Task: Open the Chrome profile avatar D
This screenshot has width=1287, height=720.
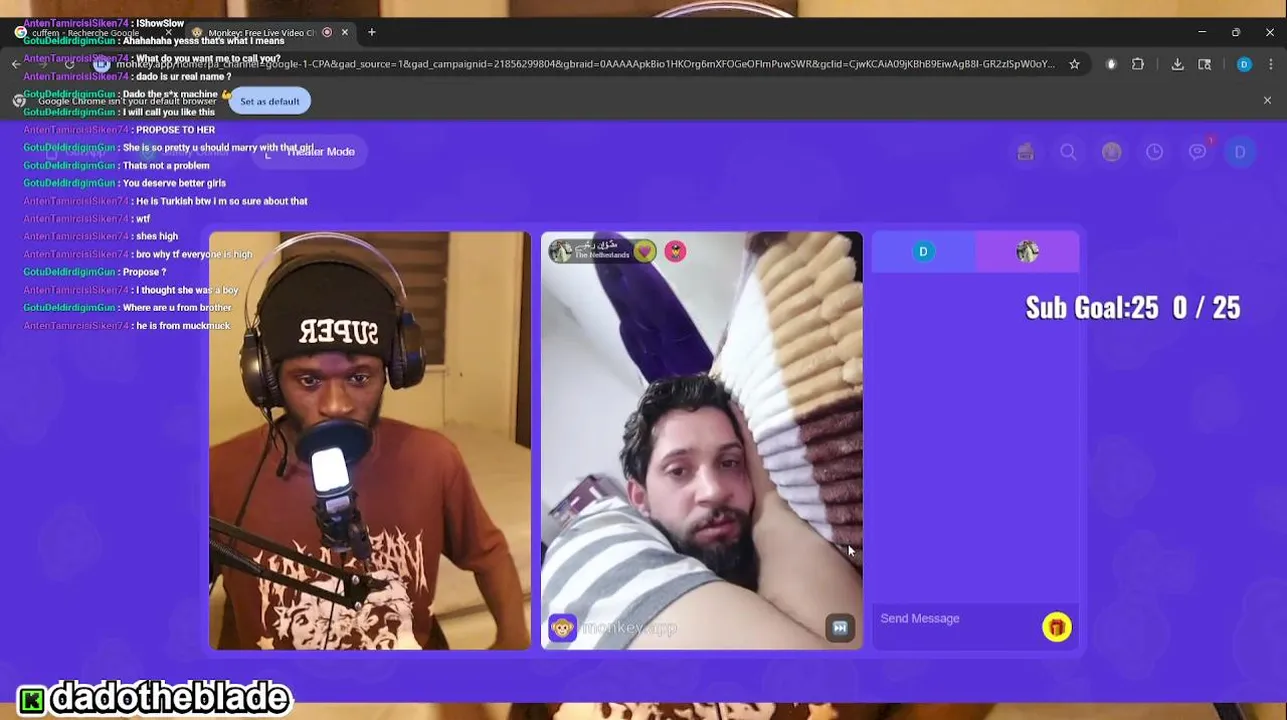Action: click(x=1244, y=64)
